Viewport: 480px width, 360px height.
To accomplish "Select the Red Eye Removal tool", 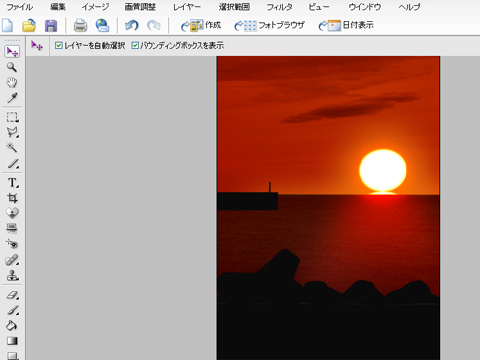I will pyautogui.click(x=12, y=244).
